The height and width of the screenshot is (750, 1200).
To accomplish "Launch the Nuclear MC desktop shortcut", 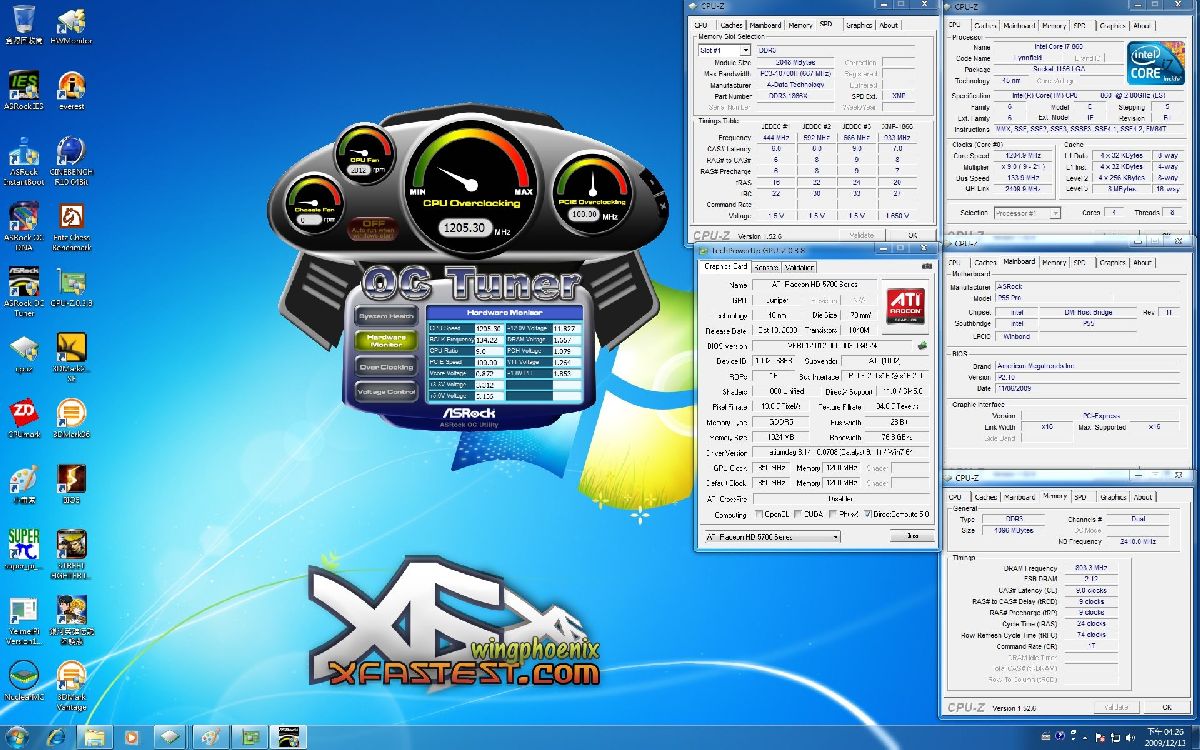I will point(23,680).
